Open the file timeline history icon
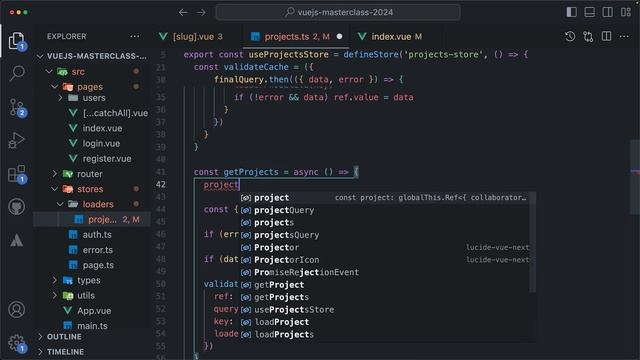This screenshot has height=360, width=640. [570, 36]
